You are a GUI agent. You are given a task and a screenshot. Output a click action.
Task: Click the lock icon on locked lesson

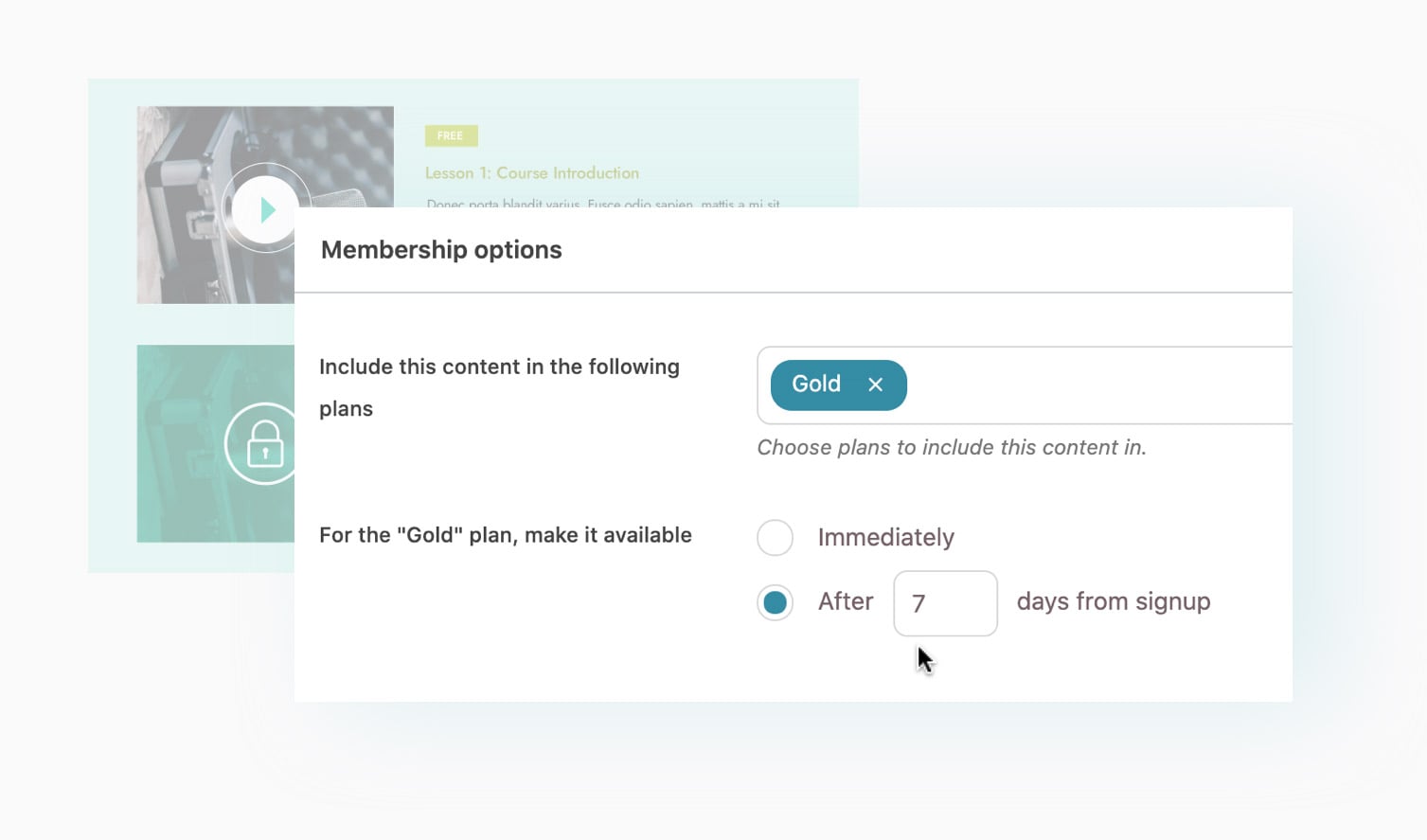coord(264,444)
